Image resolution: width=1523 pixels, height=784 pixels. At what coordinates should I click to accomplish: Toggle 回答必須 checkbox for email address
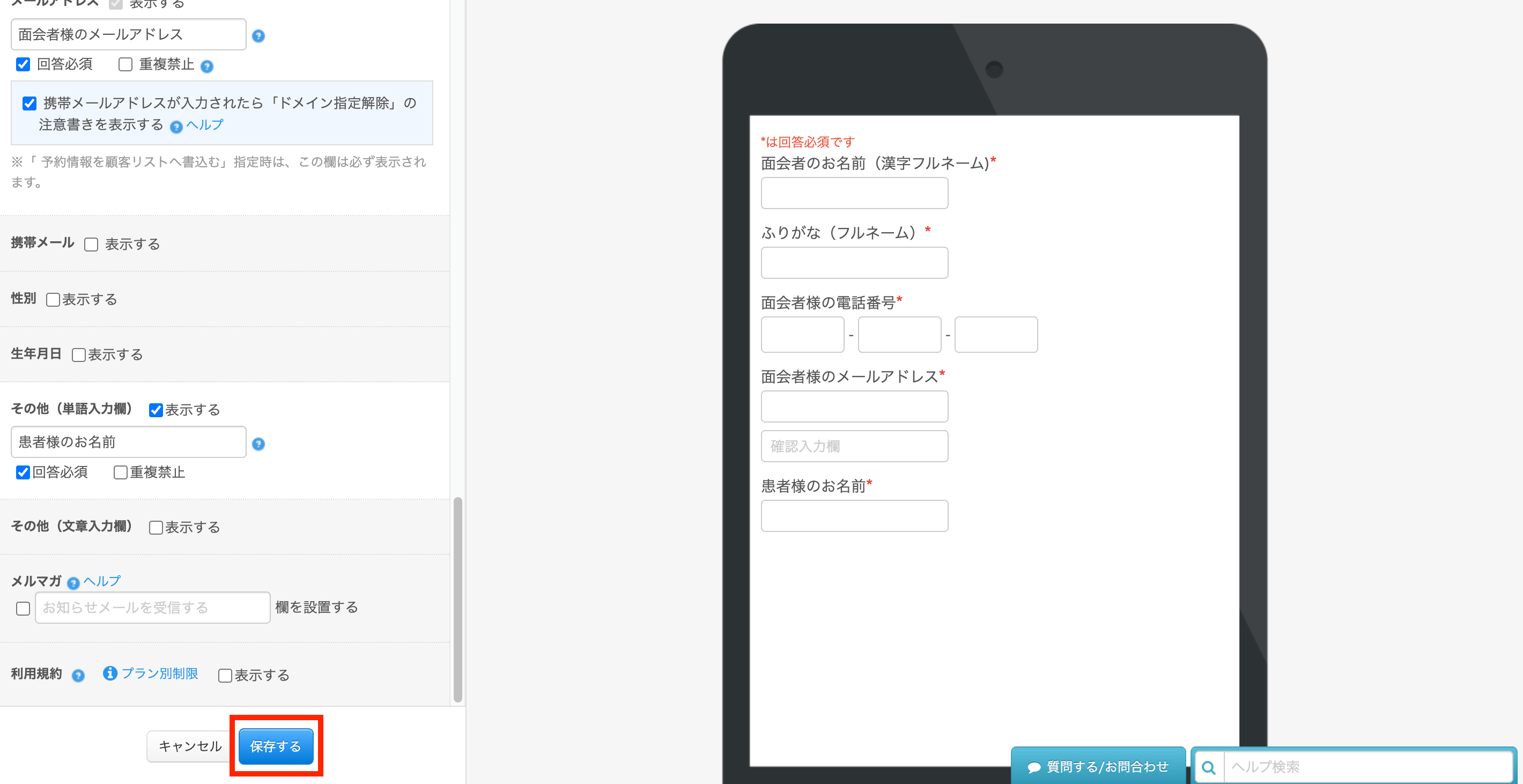coord(23,64)
